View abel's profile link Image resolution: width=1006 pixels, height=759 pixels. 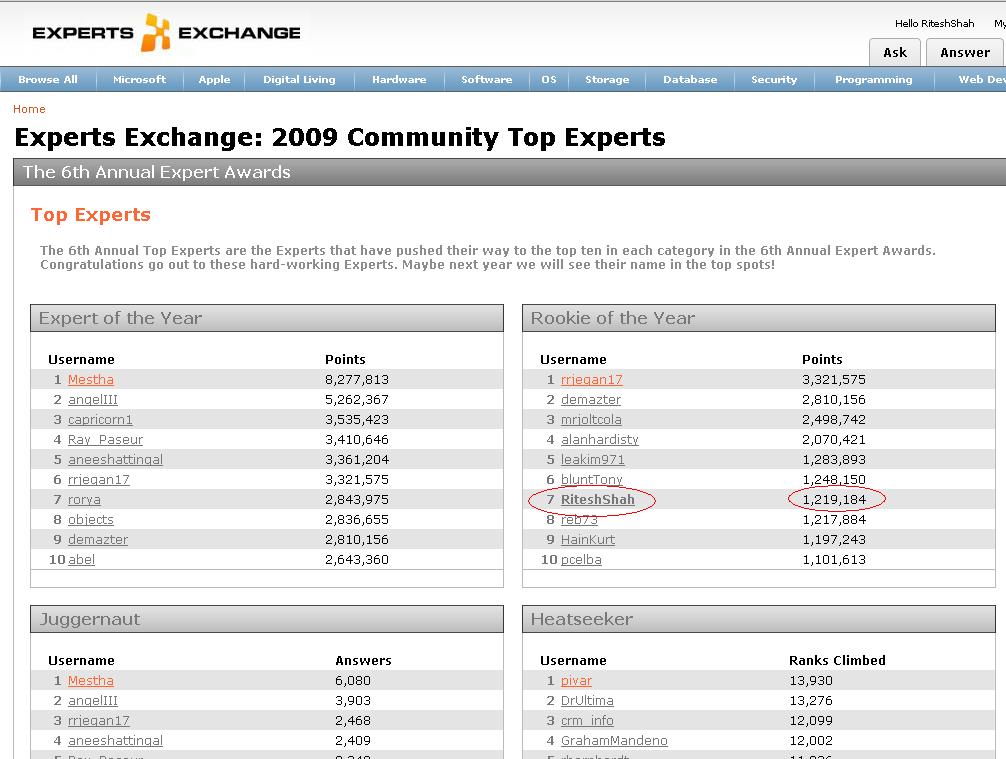pos(81,559)
